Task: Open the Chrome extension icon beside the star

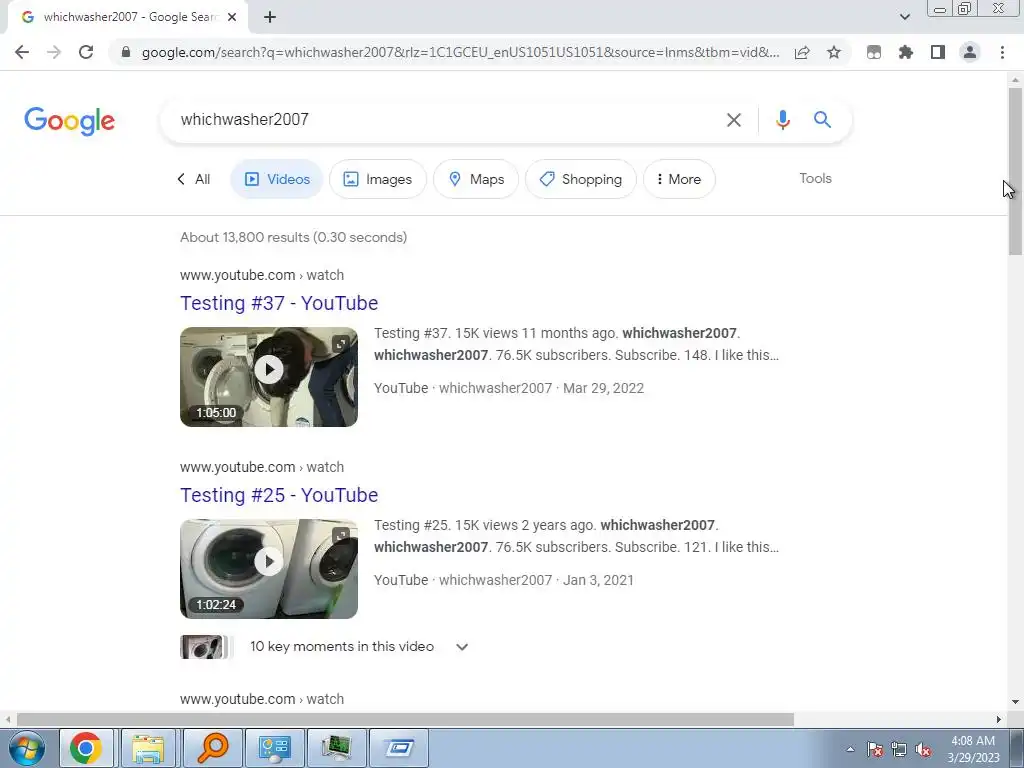Action: tap(874, 52)
